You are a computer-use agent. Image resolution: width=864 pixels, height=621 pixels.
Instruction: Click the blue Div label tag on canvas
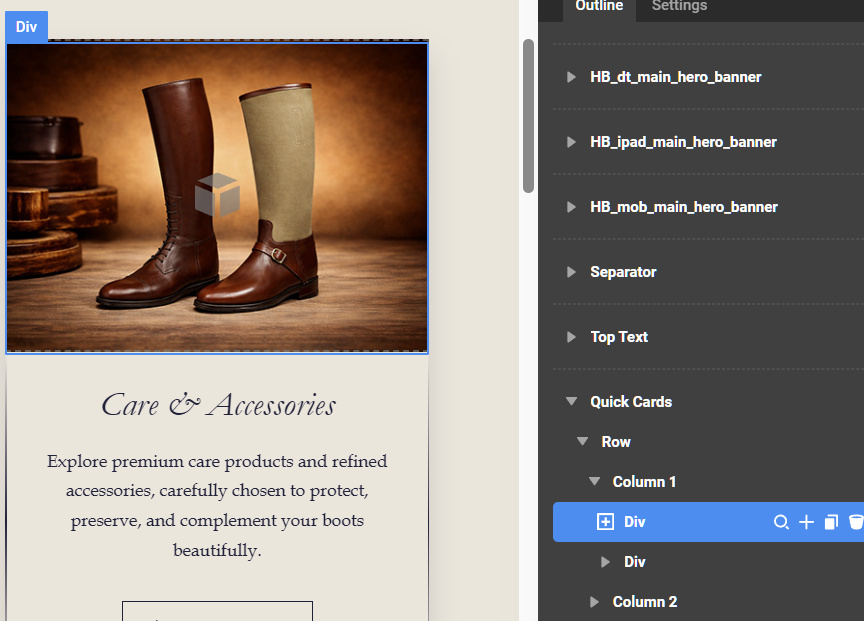(26, 27)
